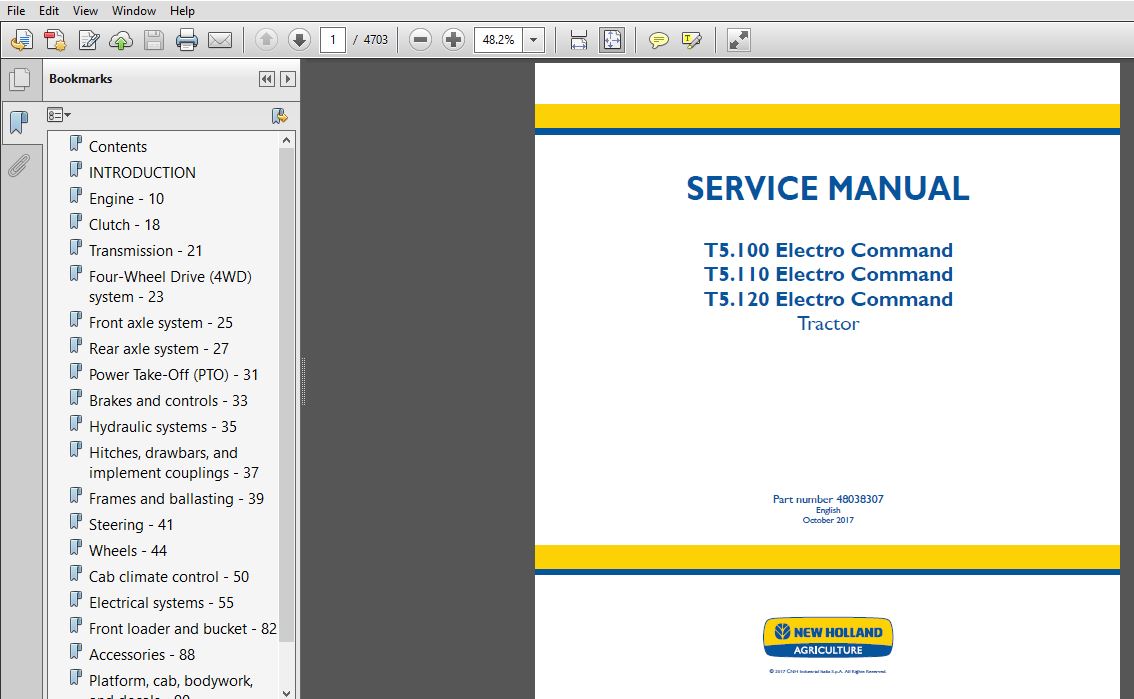The width and height of the screenshot is (1134, 699).
Task: Select the highlight text tool
Action: pos(691,40)
